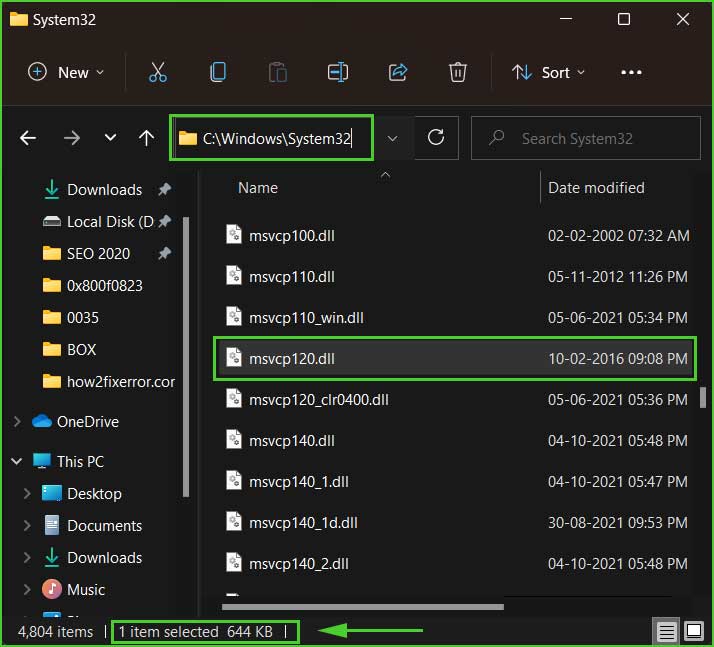Open Local Disk (D:) in sidebar
Screen dimensions: 714x647
(x=111, y=221)
